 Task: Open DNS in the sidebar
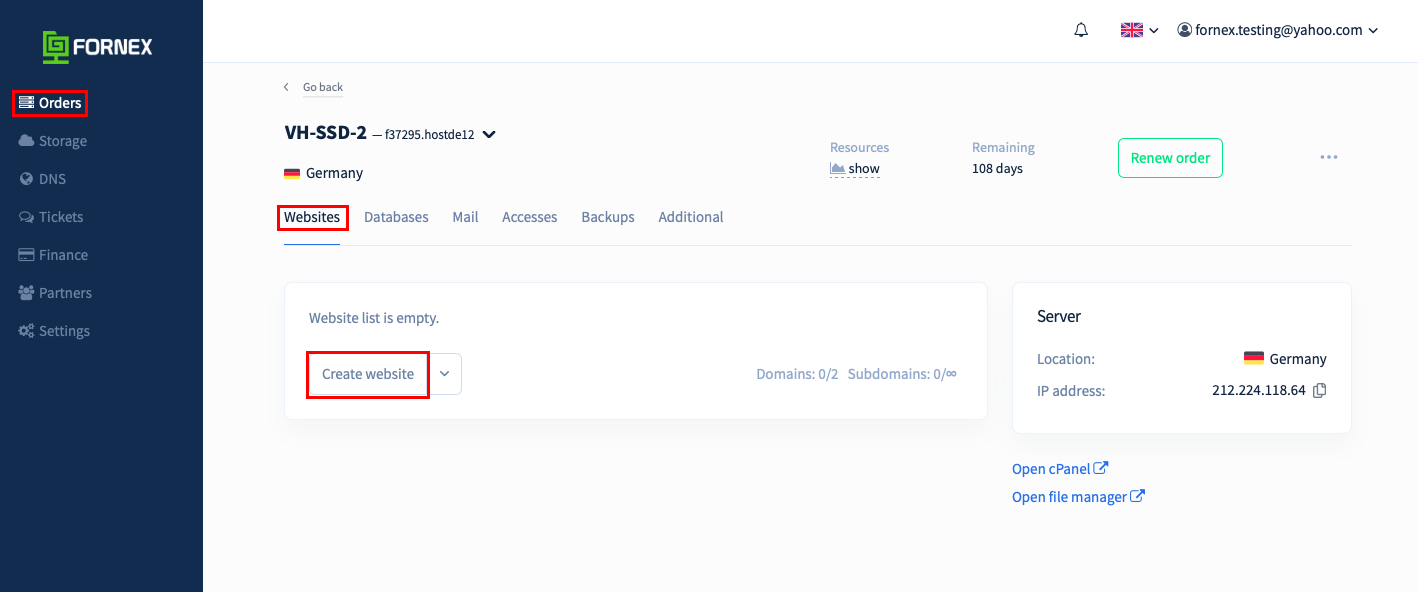pyautogui.click(x=43, y=179)
